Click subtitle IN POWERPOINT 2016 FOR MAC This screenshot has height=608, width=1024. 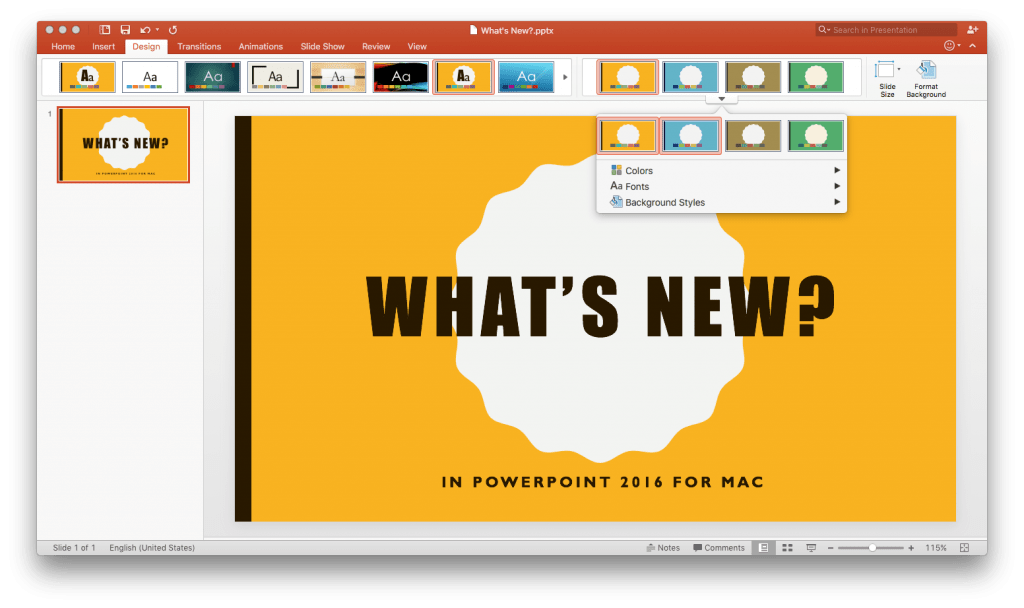tap(602, 482)
